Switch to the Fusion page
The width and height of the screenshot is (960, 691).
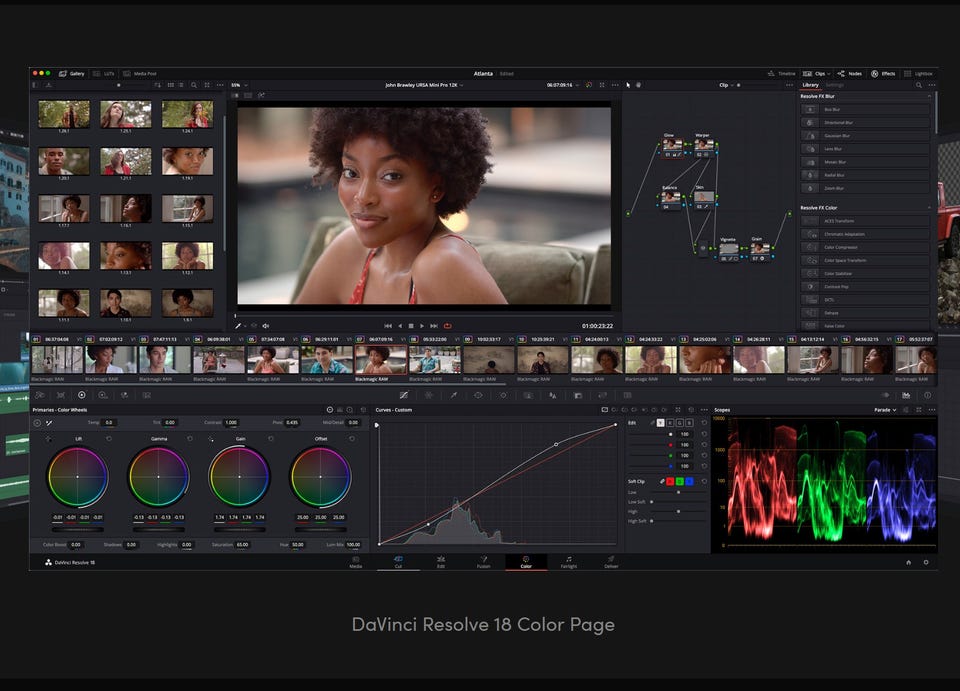tap(483, 562)
